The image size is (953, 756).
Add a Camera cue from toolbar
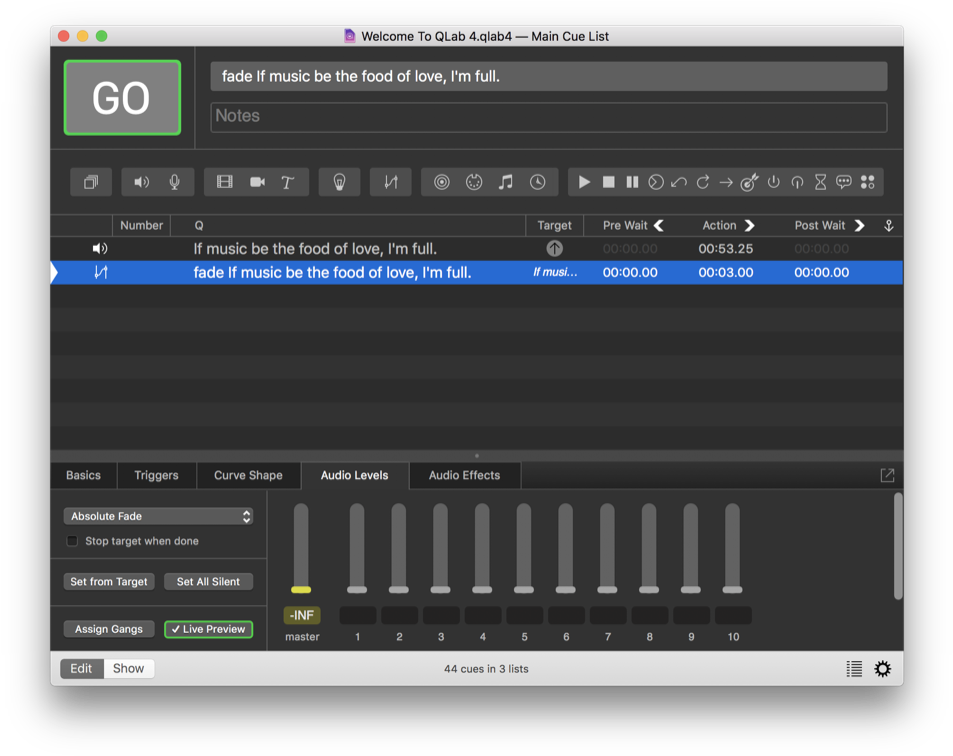click(257, 182)
